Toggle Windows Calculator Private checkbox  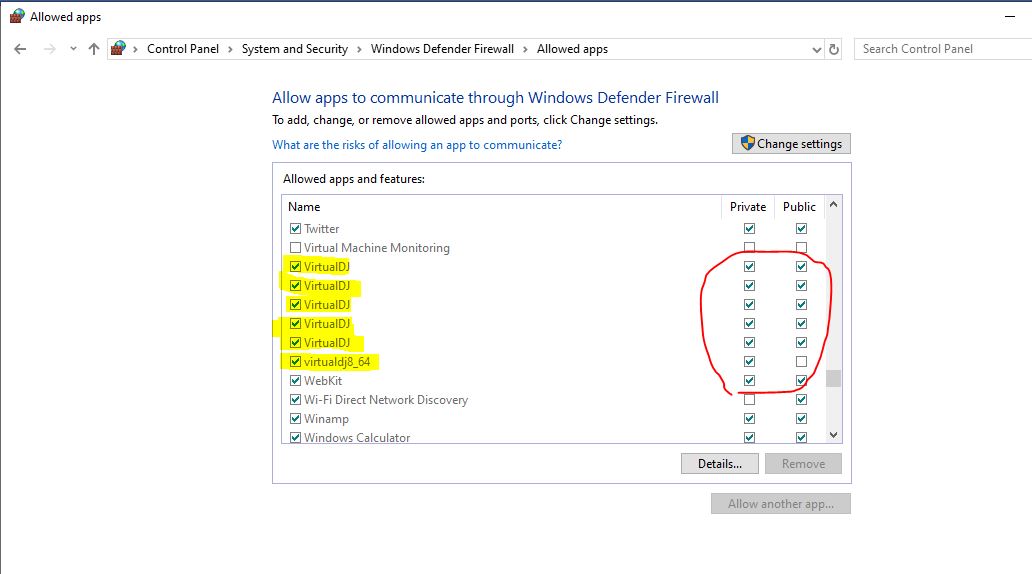pos(749,437)
